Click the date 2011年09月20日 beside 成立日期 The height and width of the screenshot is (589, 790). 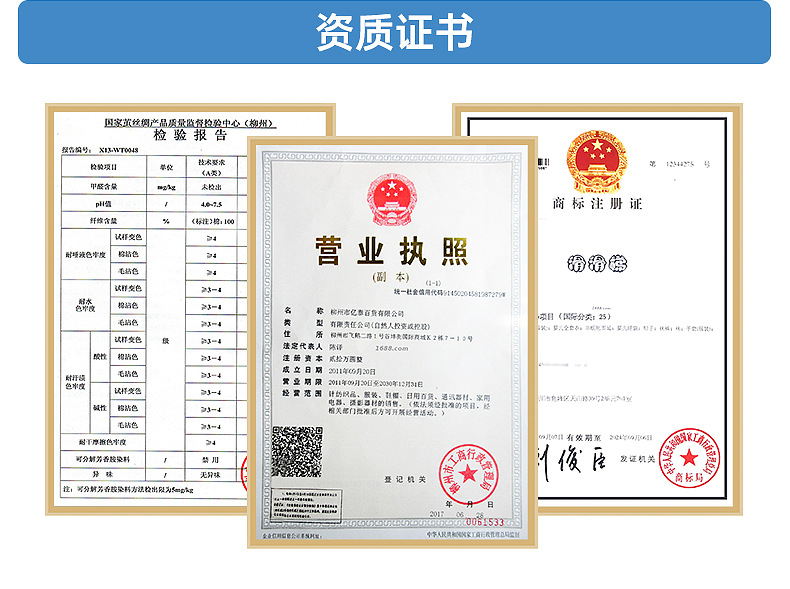click(x=353, y=371)
